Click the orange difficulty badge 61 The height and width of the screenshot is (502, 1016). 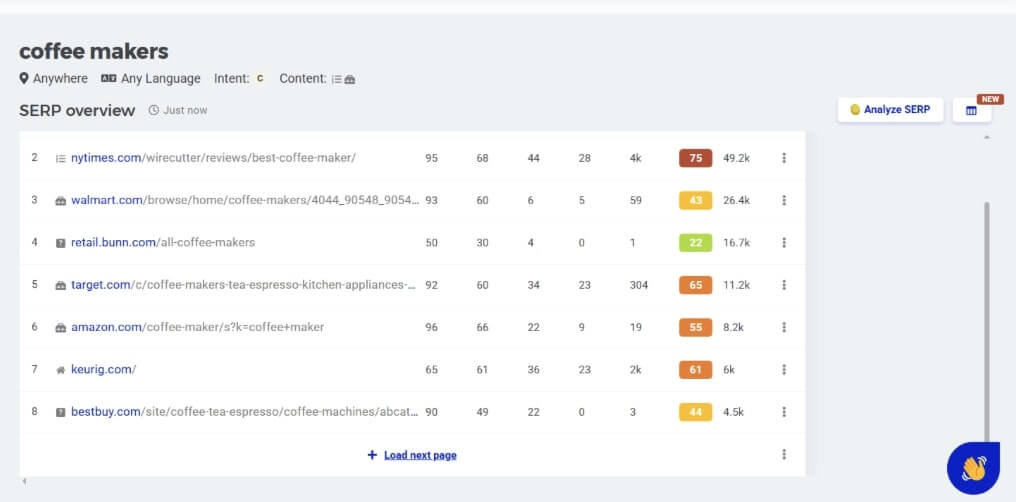point(695,370)
